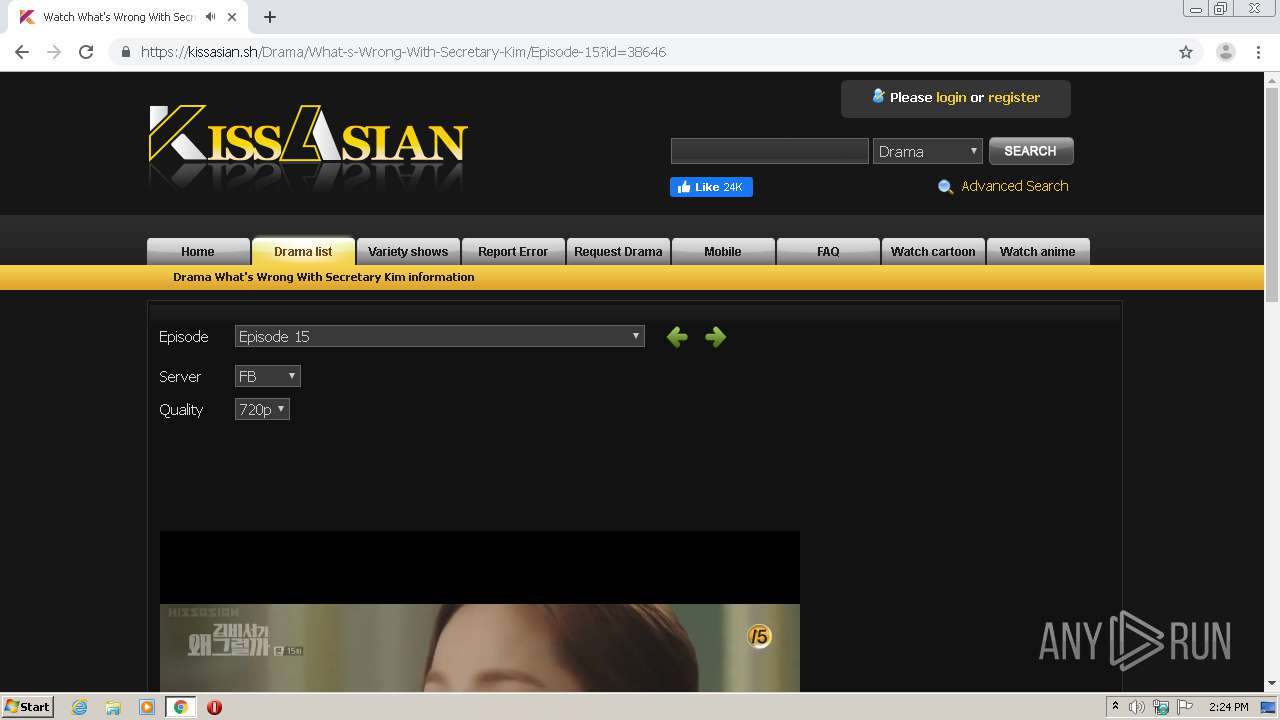This screenshot has width=1280, height=720.
Task: Click the taskbar clock 2:24 PM
Action: [x=1228, y=707]
